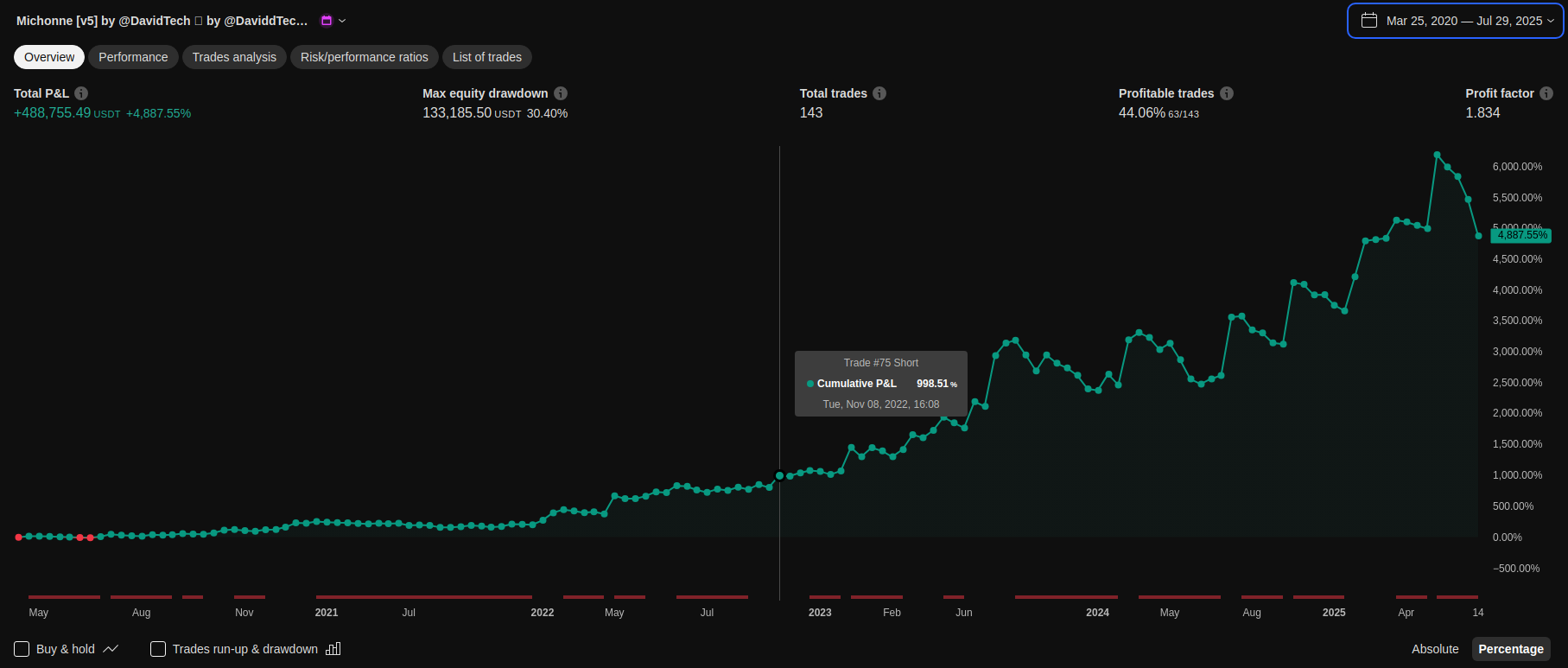Click the purple calendar icon beside strategy title
The height and width of the screenshot is (668, 1568).
[x=327, y=21]
